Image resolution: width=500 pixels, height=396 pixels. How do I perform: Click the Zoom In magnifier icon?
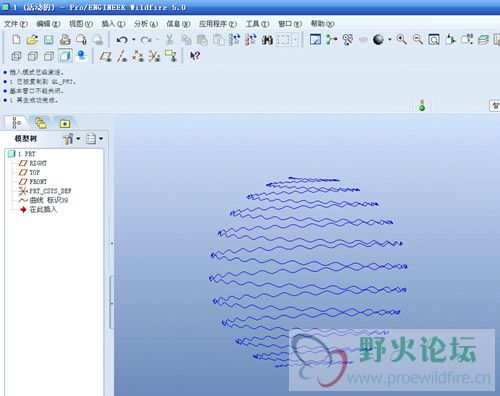point(402,40)
